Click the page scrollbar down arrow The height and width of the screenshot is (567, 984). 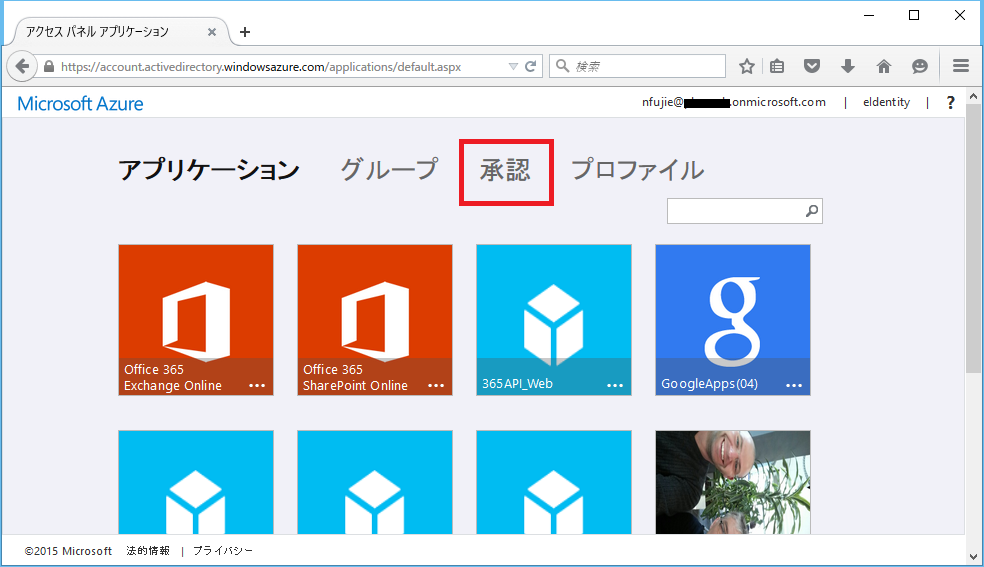pyautogui.click(x=973, y=556)
